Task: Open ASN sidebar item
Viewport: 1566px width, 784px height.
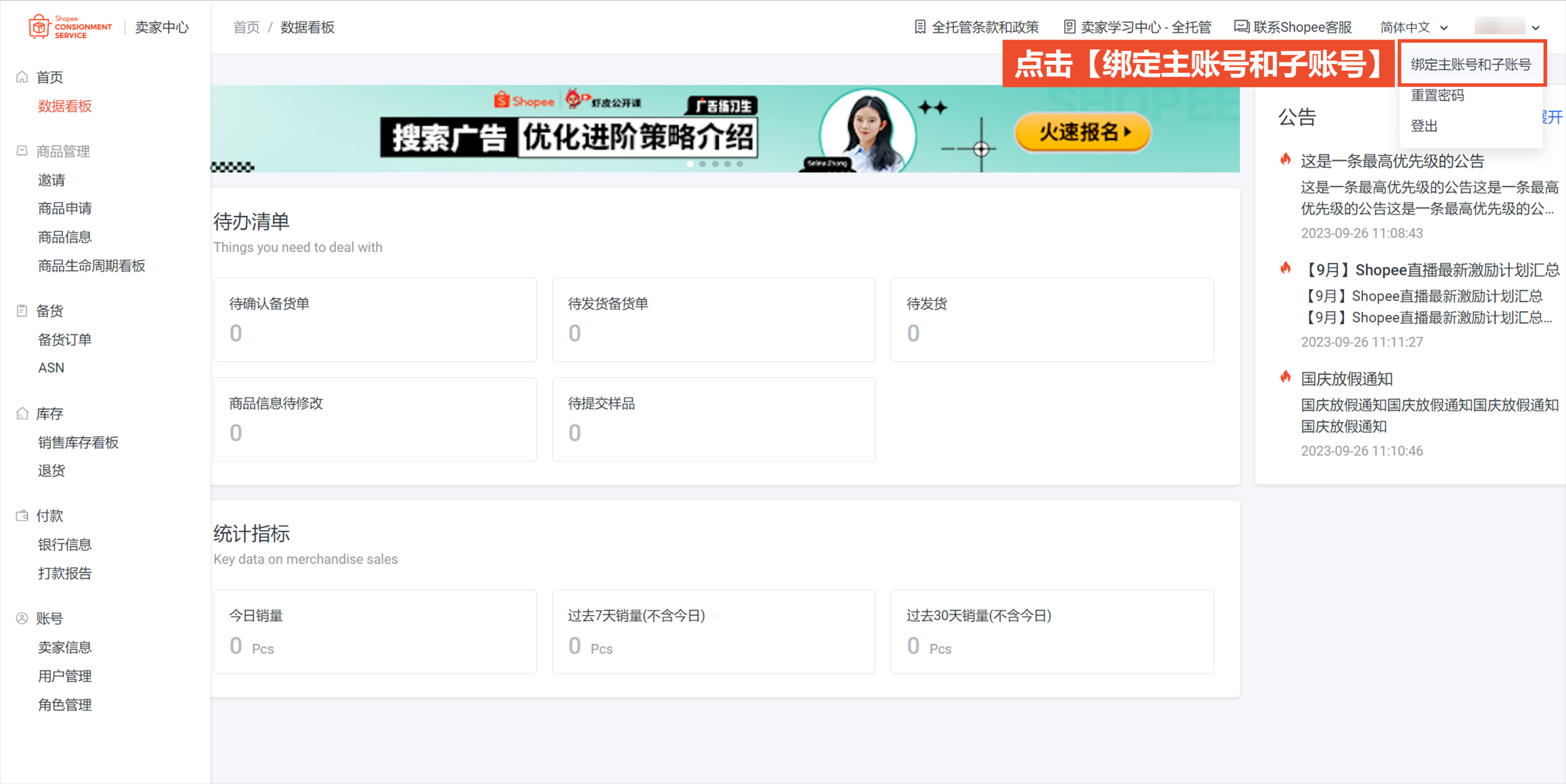Action: click(51, 367)
